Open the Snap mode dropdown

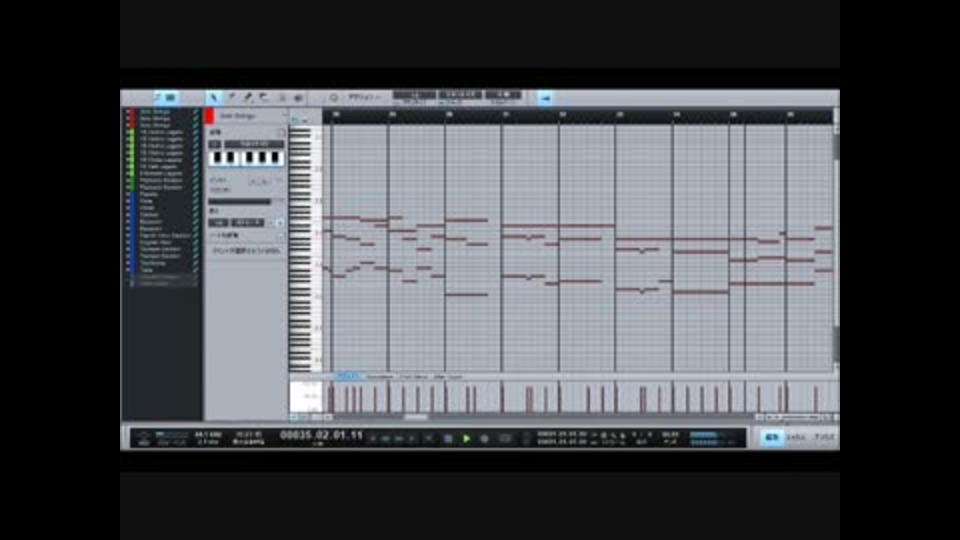click(x=503, y=95)
